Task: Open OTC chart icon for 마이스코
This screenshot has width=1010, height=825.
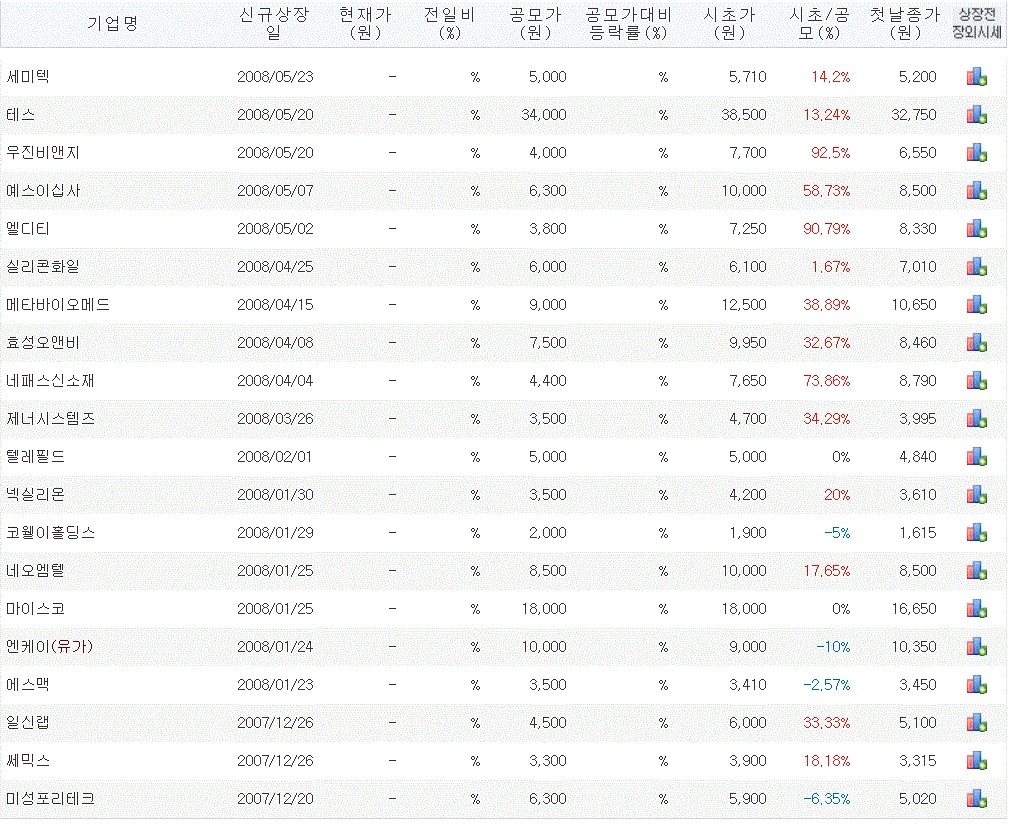Action: 977,608
